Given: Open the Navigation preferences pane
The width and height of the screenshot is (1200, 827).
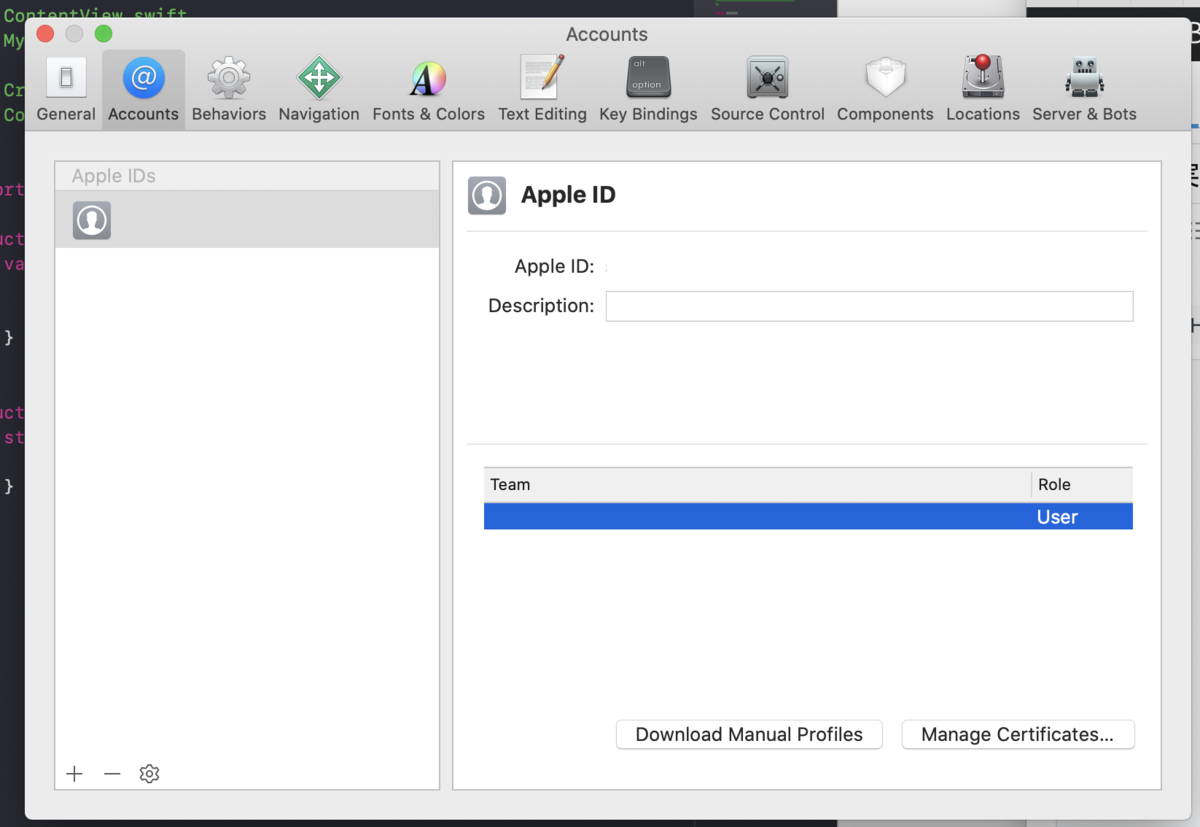Looking at the screenshot, I should point(319,90).
